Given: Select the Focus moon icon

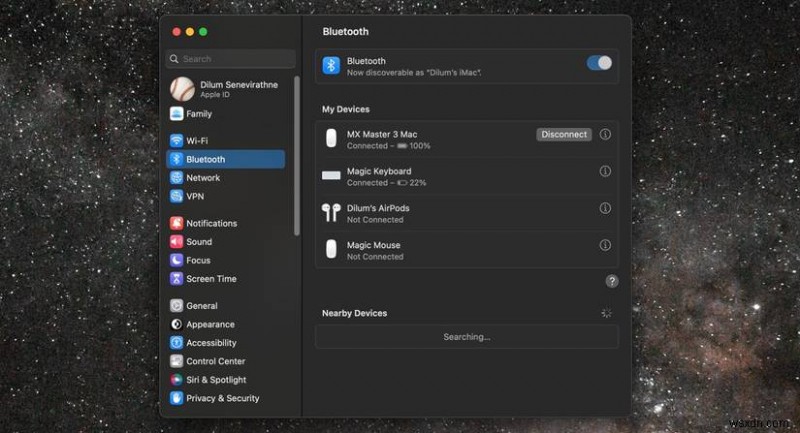Looking at the screenshot, I should [x=177, y=260].
